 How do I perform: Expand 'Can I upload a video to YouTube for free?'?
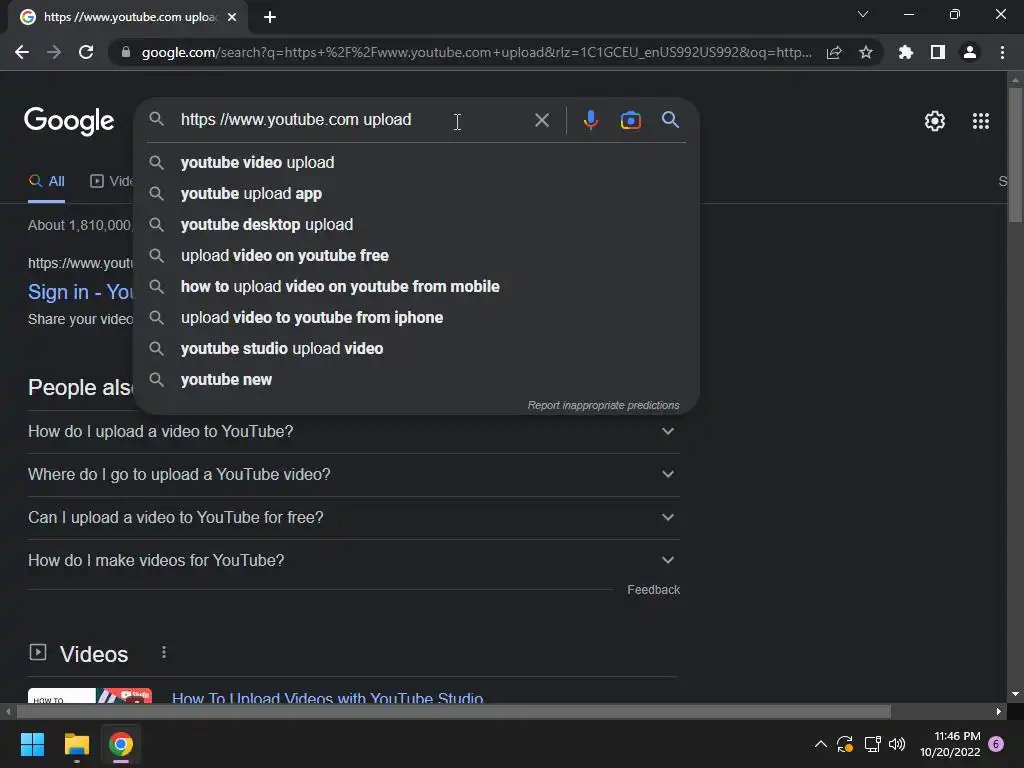pyautogui.click(x=353, y=518)
